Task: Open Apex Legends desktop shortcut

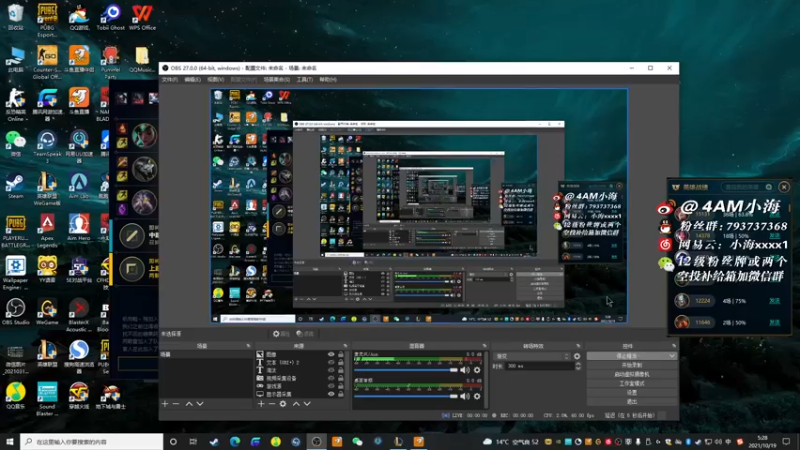Action: pos(47,232)
